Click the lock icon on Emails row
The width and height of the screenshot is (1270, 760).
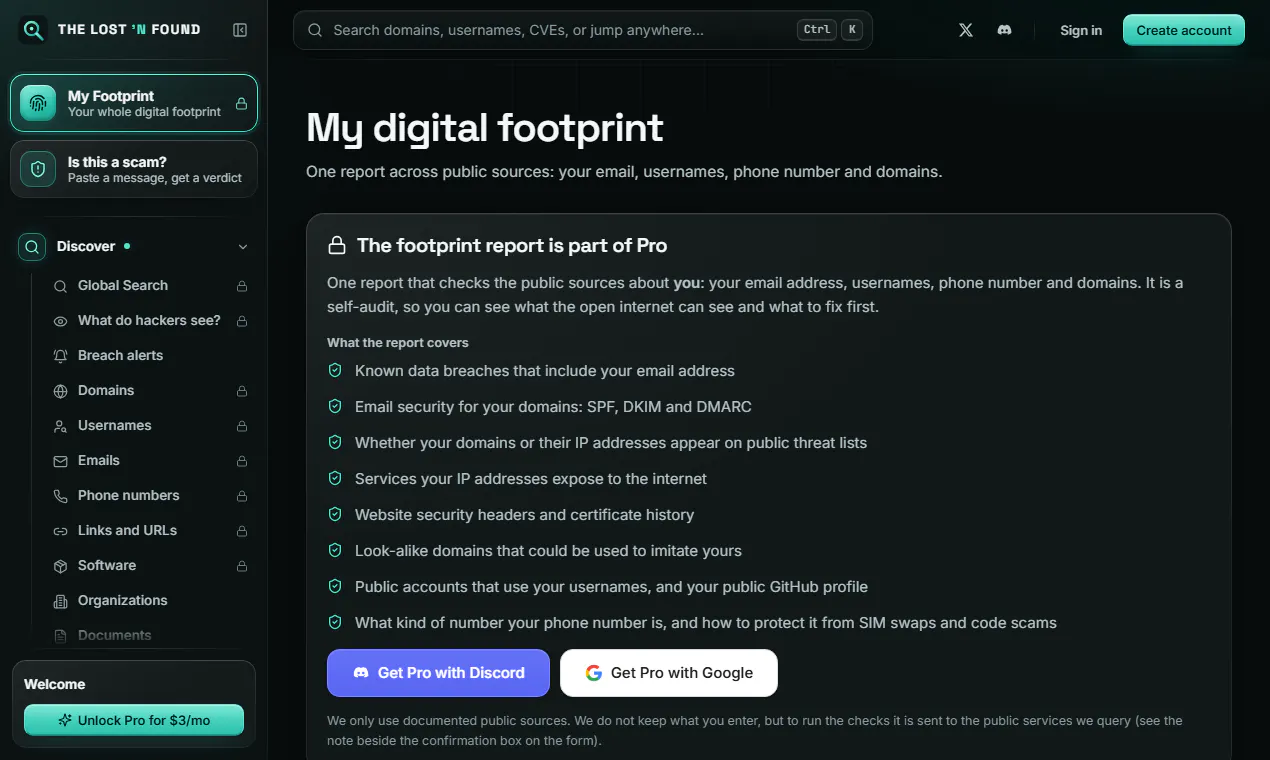(242, 461)
